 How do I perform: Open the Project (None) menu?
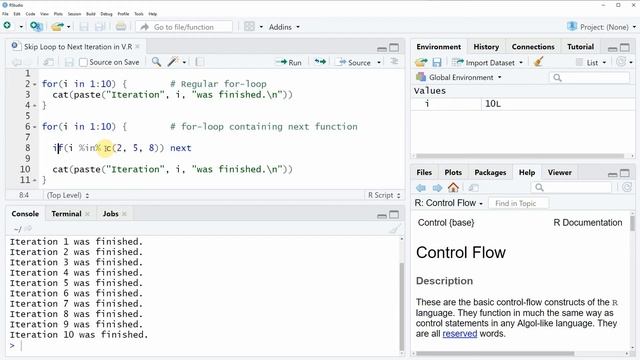tap(602, 27)
